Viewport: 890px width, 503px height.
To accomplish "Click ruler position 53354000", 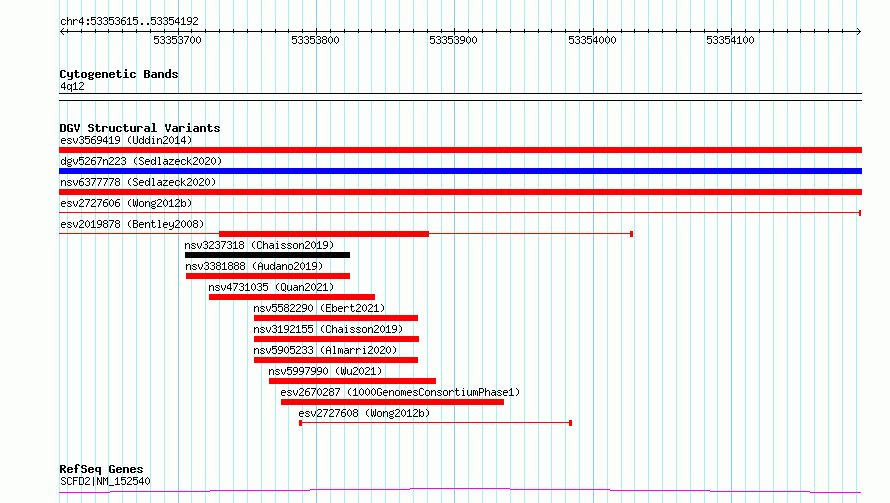I will tap(592, 40).
